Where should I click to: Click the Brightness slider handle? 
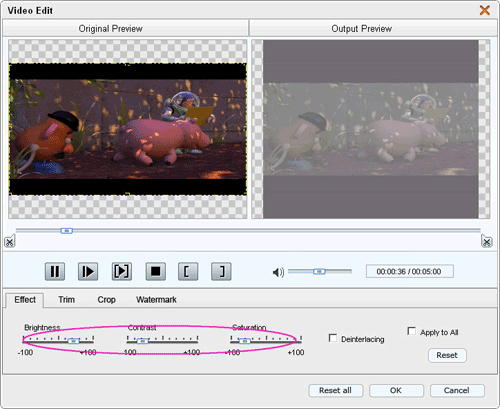point(73,341)
